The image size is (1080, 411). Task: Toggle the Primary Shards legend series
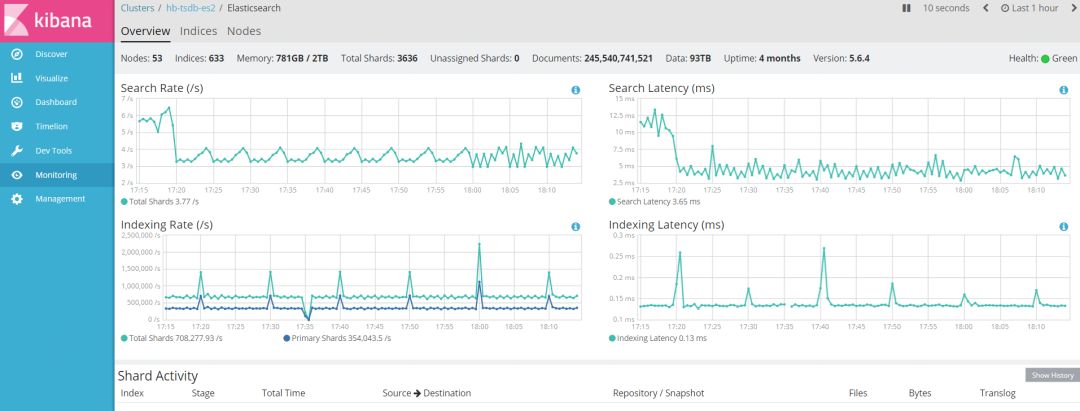point(337,338)
